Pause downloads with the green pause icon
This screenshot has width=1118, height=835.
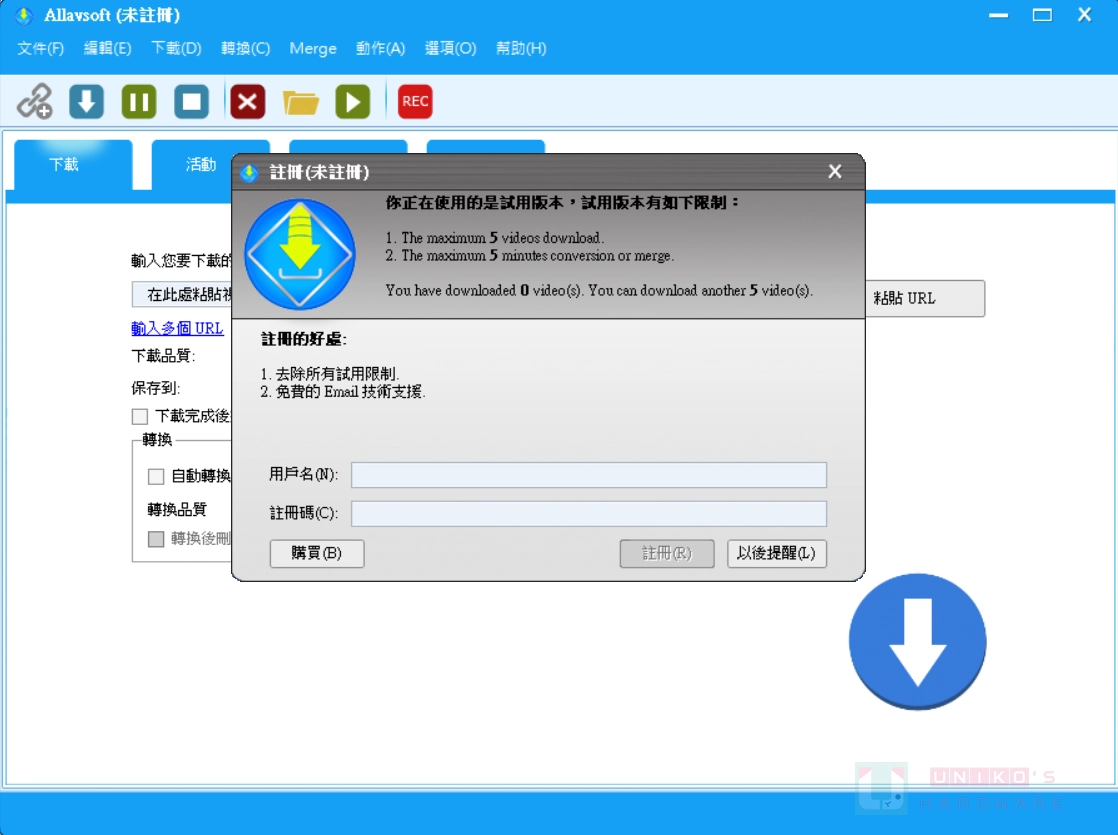point(139,101)
